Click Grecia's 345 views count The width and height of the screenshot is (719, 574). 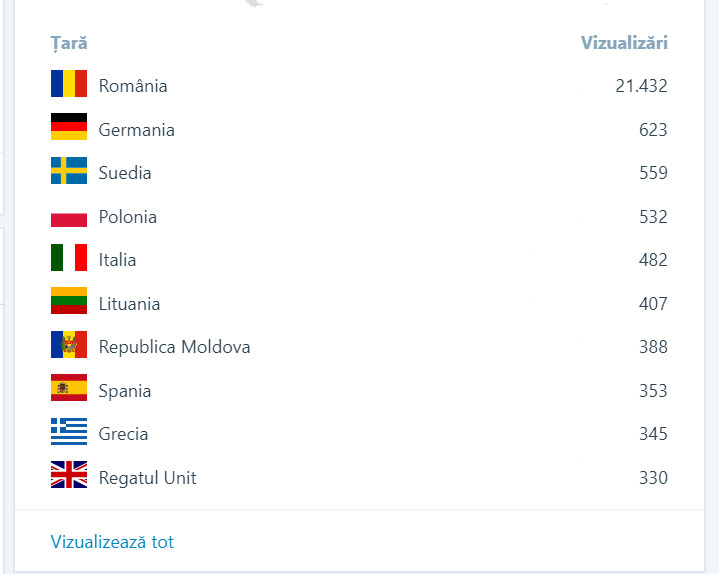pyautogui.click(x=653, y=434)
